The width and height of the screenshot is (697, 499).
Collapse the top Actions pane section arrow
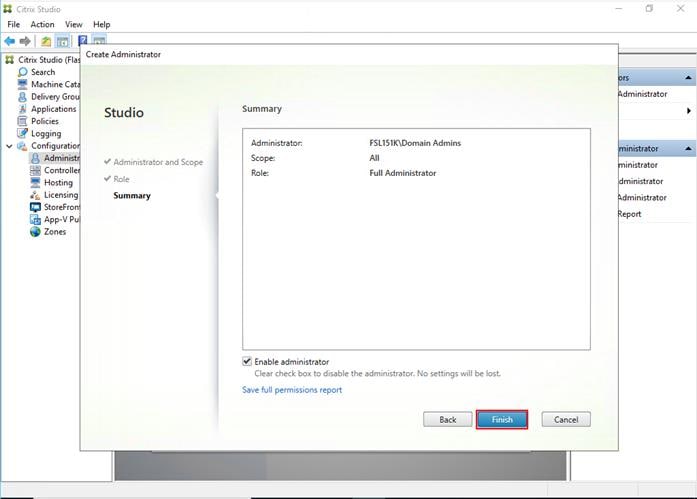688,78
